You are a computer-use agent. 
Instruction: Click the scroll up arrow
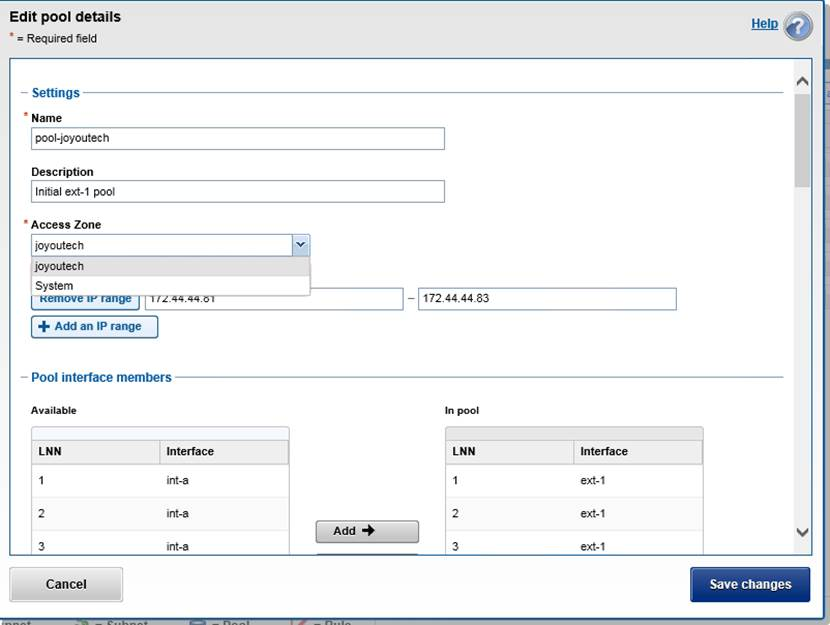tap(801, 82)
